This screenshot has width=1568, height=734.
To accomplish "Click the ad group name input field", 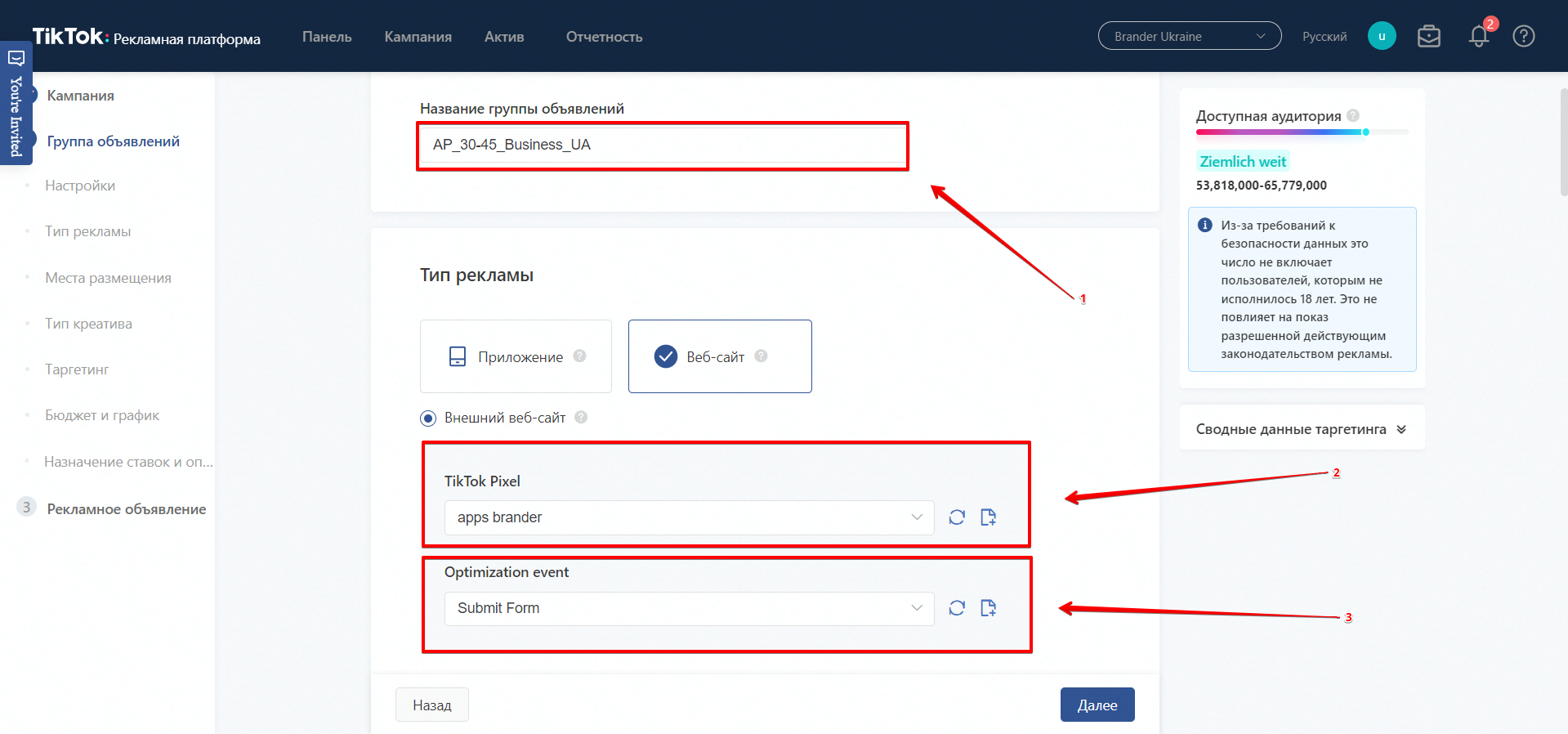I will coord(662,145).
